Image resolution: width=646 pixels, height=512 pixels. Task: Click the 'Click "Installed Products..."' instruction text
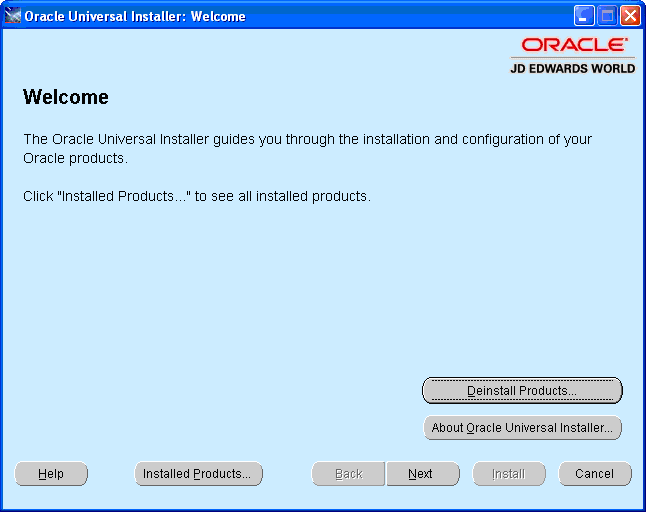coord(197,196)
